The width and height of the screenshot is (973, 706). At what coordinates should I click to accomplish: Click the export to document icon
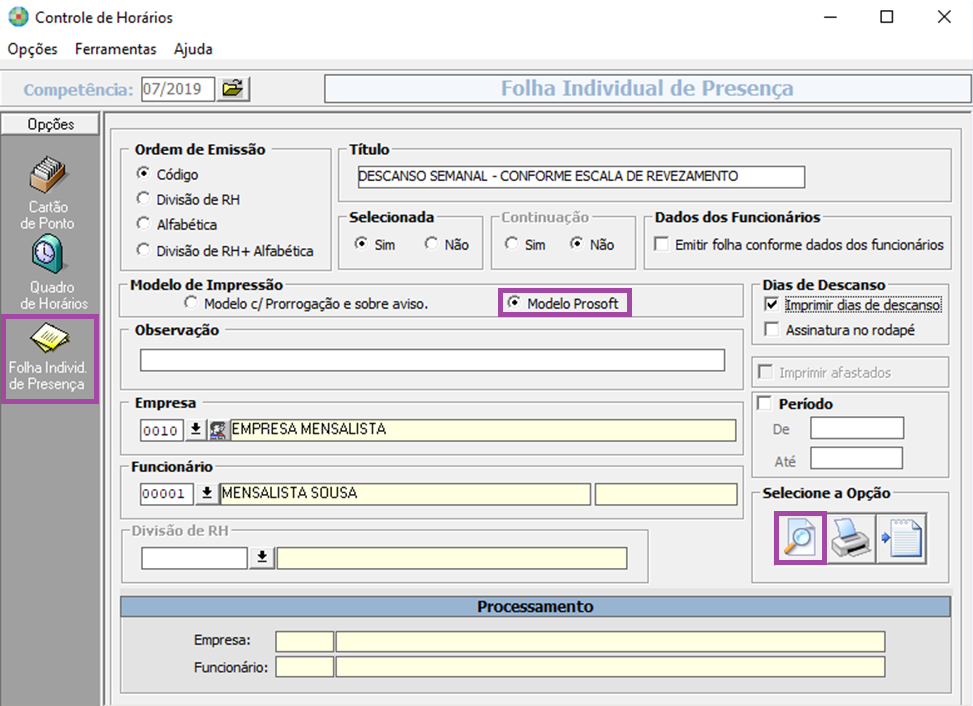(x=902, y=538)
